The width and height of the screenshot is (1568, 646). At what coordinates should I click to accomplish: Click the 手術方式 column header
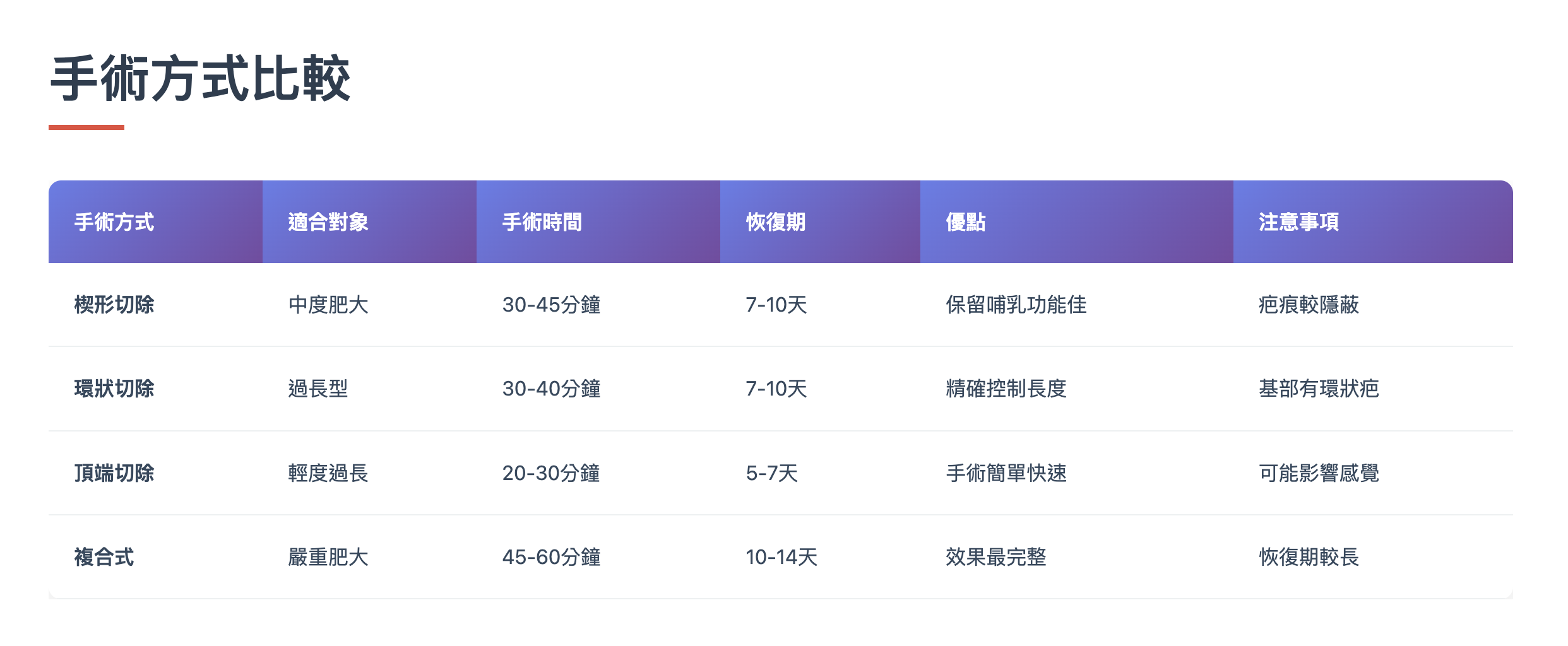[x=114, y=222]
